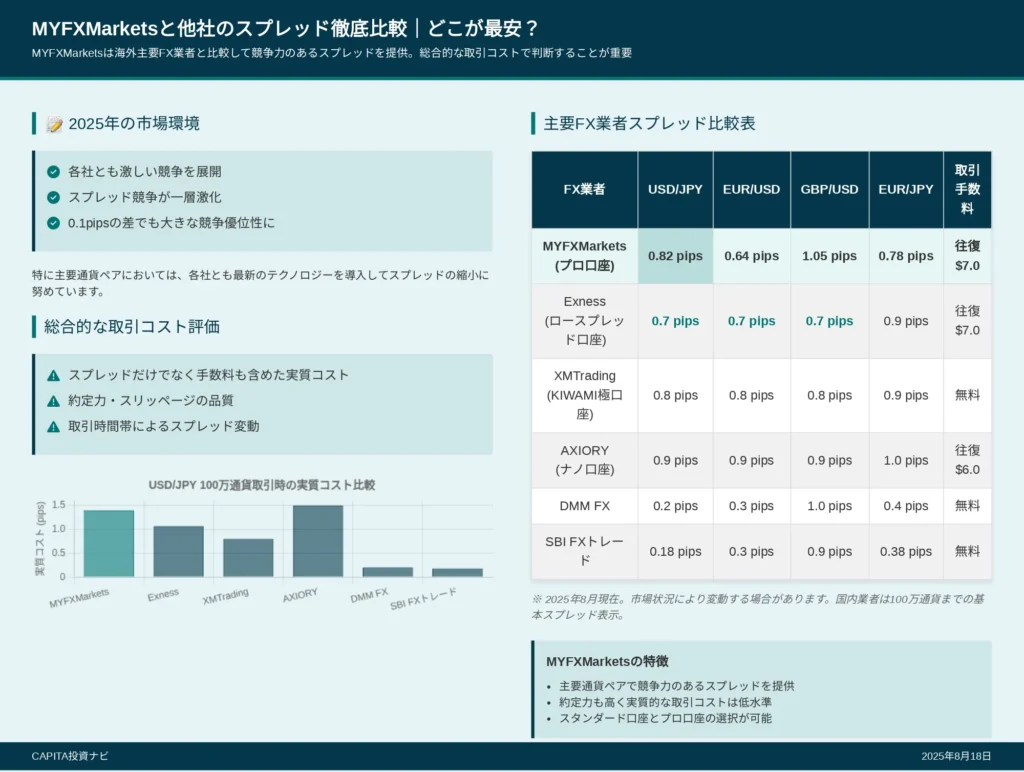Select the AXIORY bar in the cost chart
This screenshot has width=1024, height=772.
(x=318, y=541)
